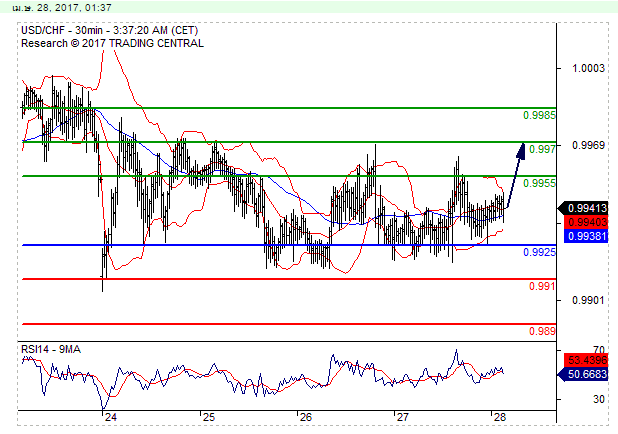Click the 0.9955 green level label

(x=539, y=183)
